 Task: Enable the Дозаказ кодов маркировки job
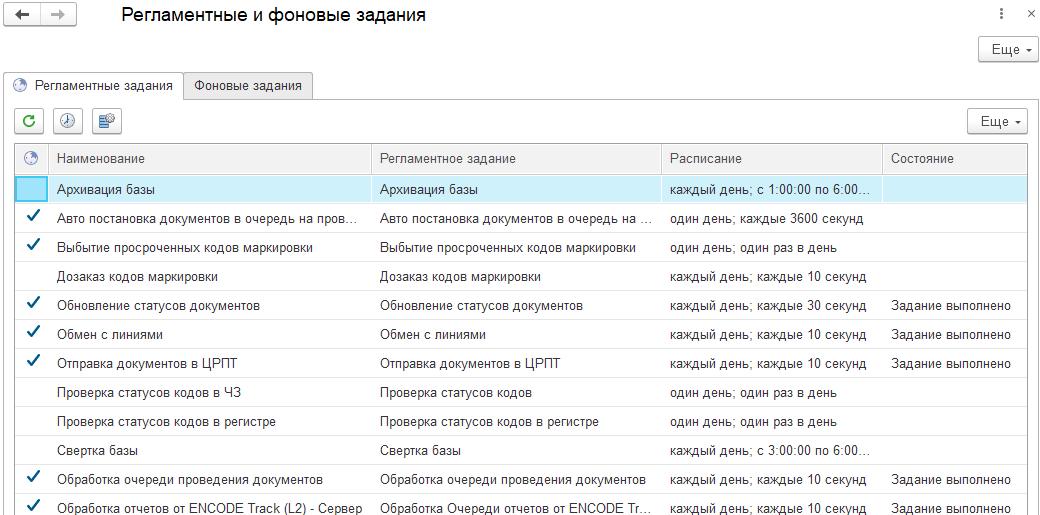[x=32, y=276]
